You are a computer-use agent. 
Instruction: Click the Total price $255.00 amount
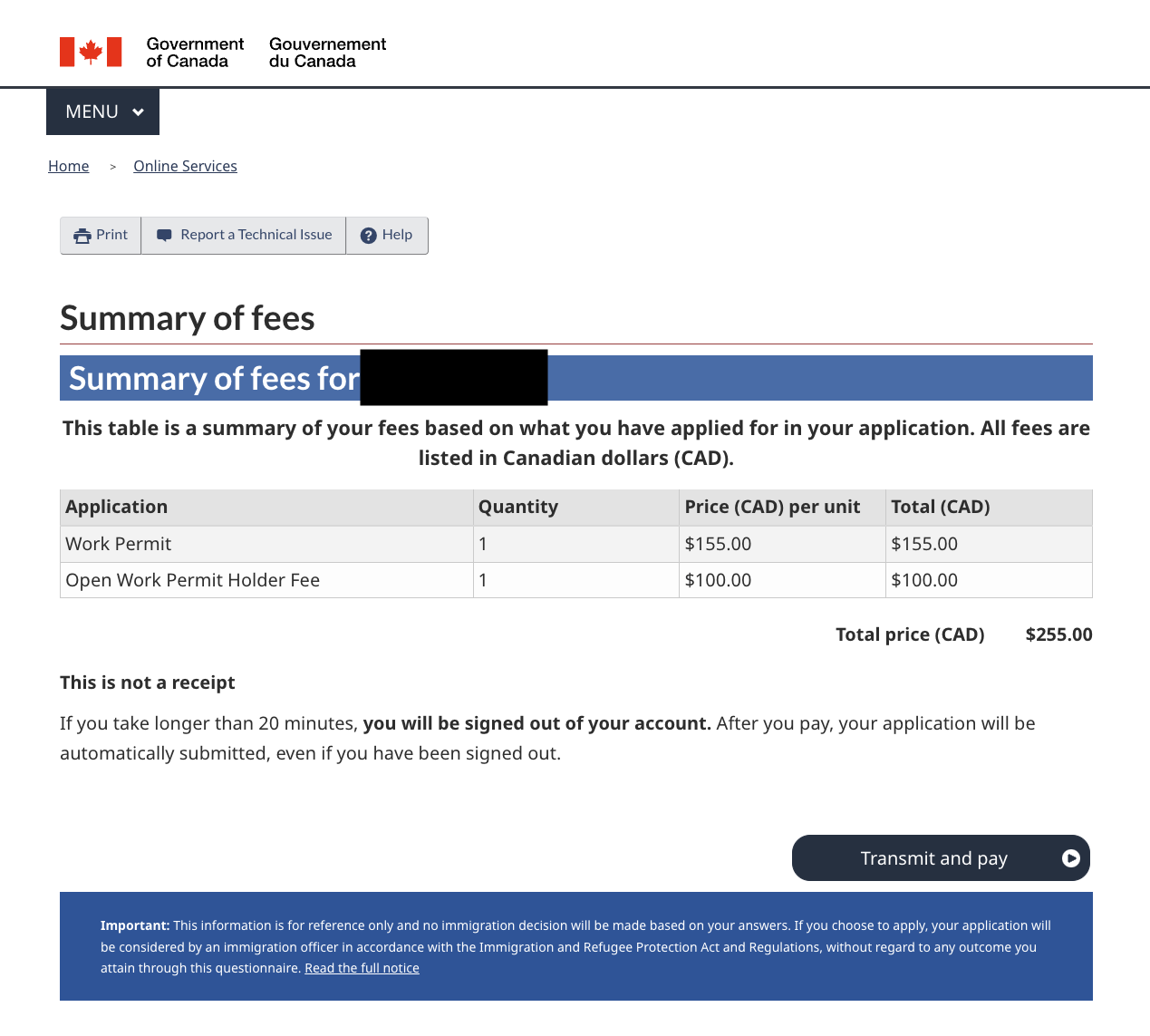click(x=1058, y=634)
